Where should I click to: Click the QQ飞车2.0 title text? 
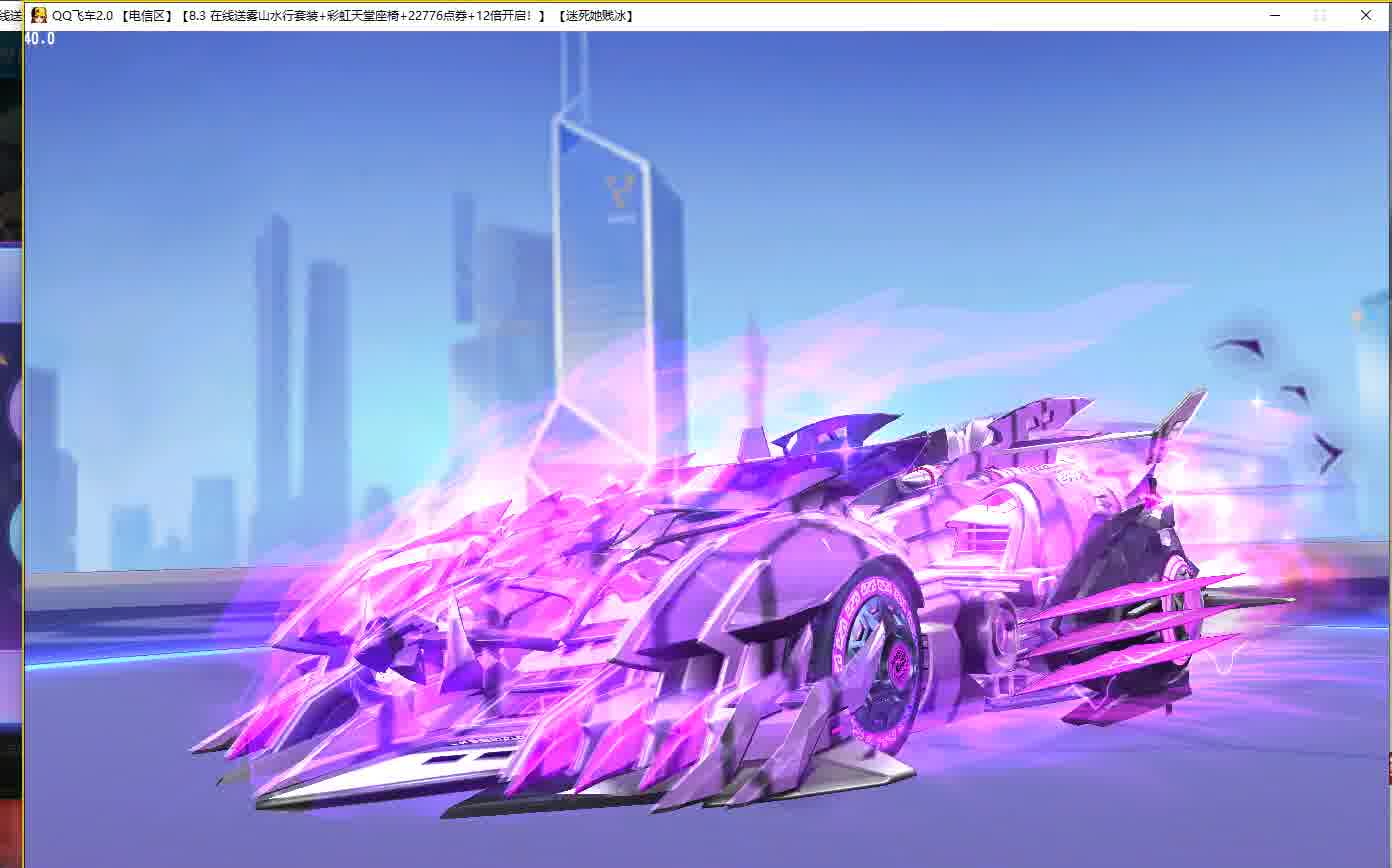(82, 15)
